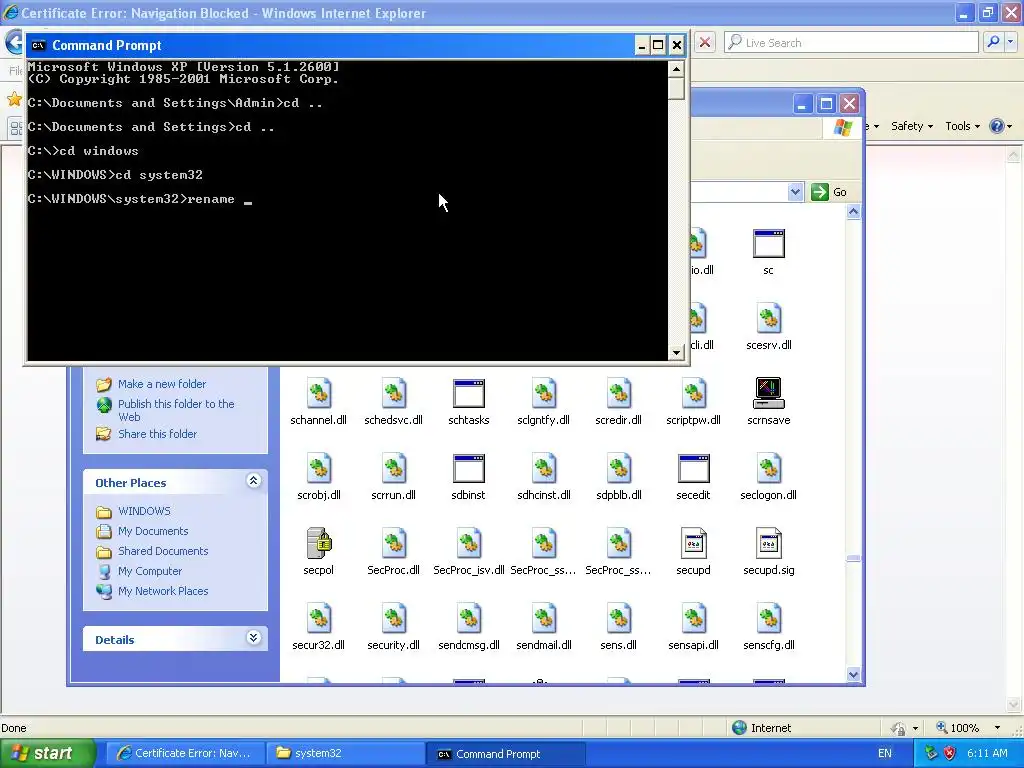Click the red security shield tray icon
The height and width of the screenshot is (768, 1024).
click(950, 753)
